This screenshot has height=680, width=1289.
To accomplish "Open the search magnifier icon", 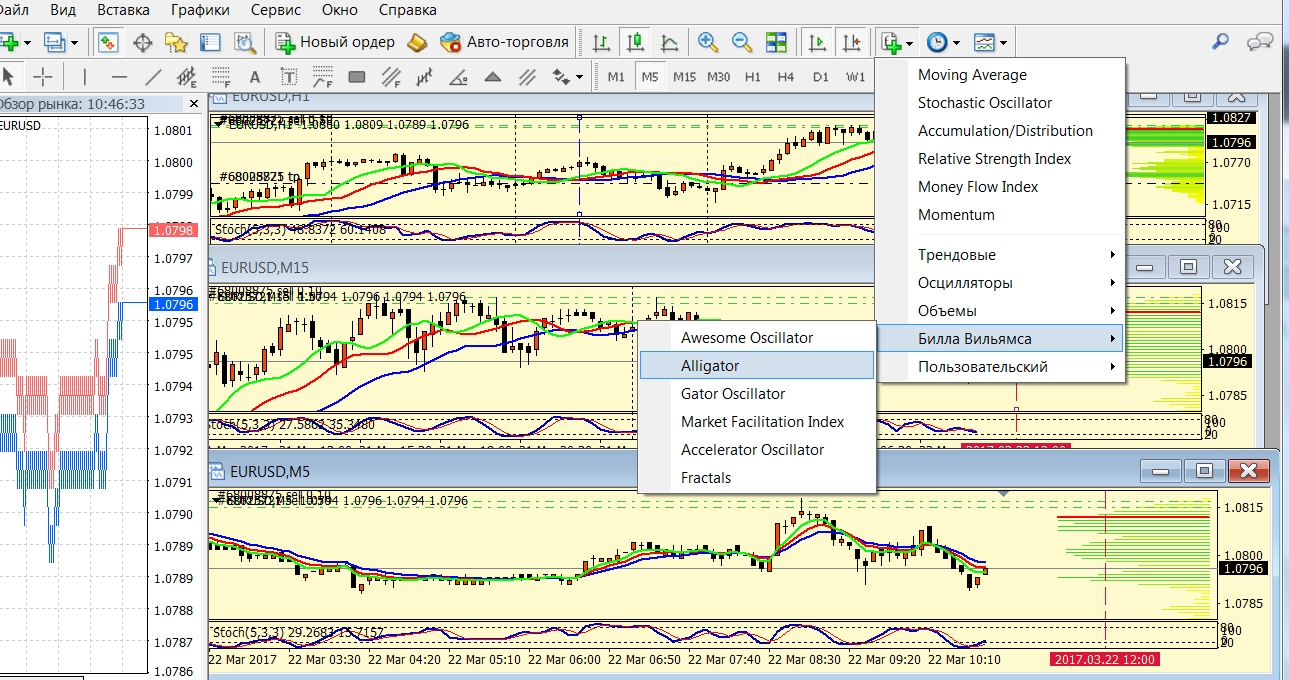I will click(x=1221, y=42).
